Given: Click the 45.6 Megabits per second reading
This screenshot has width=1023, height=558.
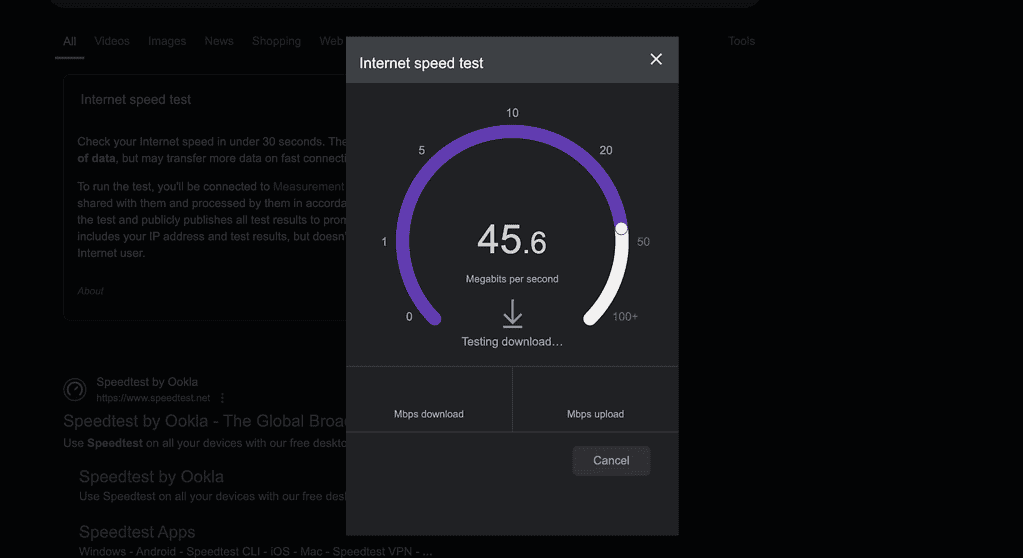Looking at the screenshot, I should tap(512, 242).
